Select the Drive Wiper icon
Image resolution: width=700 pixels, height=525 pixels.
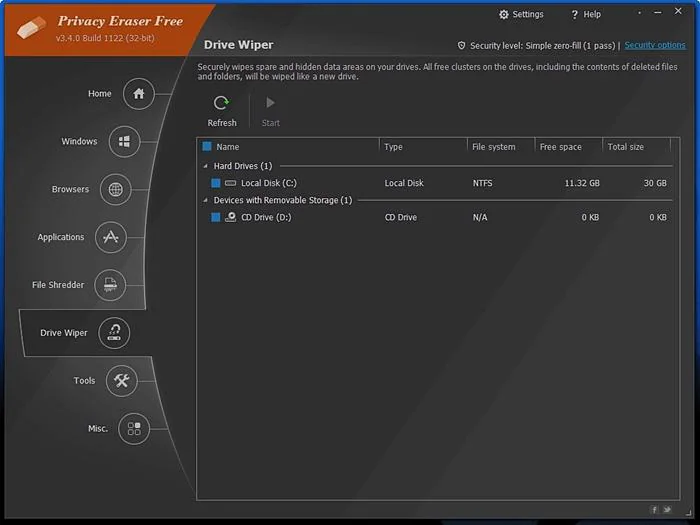(x=114, y=333)
